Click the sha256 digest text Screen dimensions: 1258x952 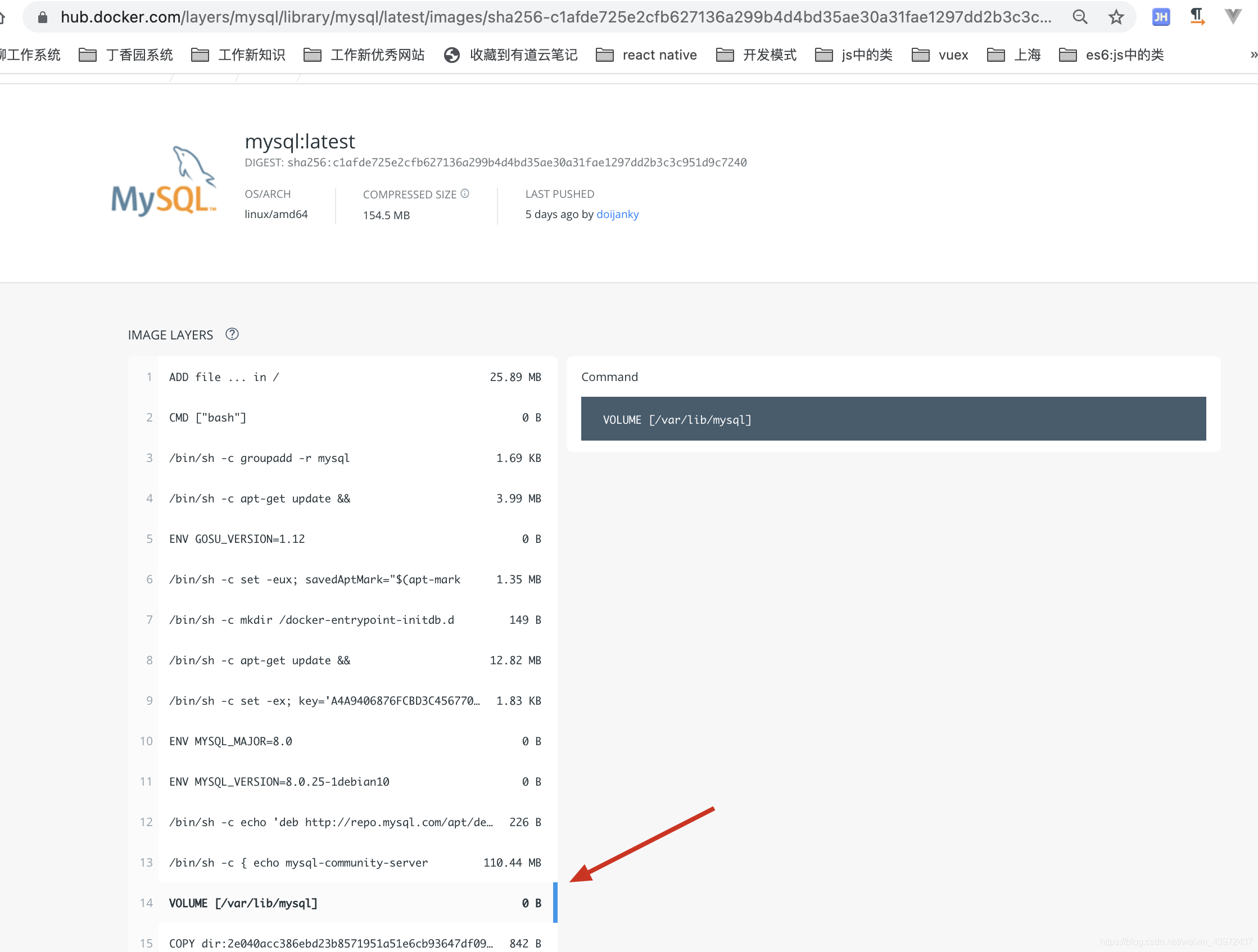point(517,162)
